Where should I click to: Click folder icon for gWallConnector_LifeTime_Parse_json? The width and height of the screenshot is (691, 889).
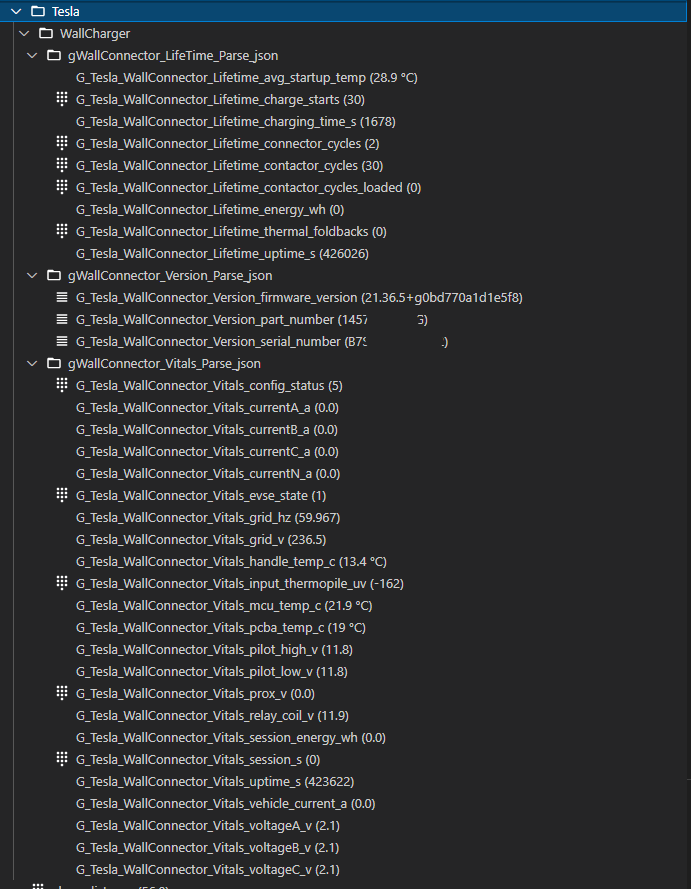pos(54,55)
